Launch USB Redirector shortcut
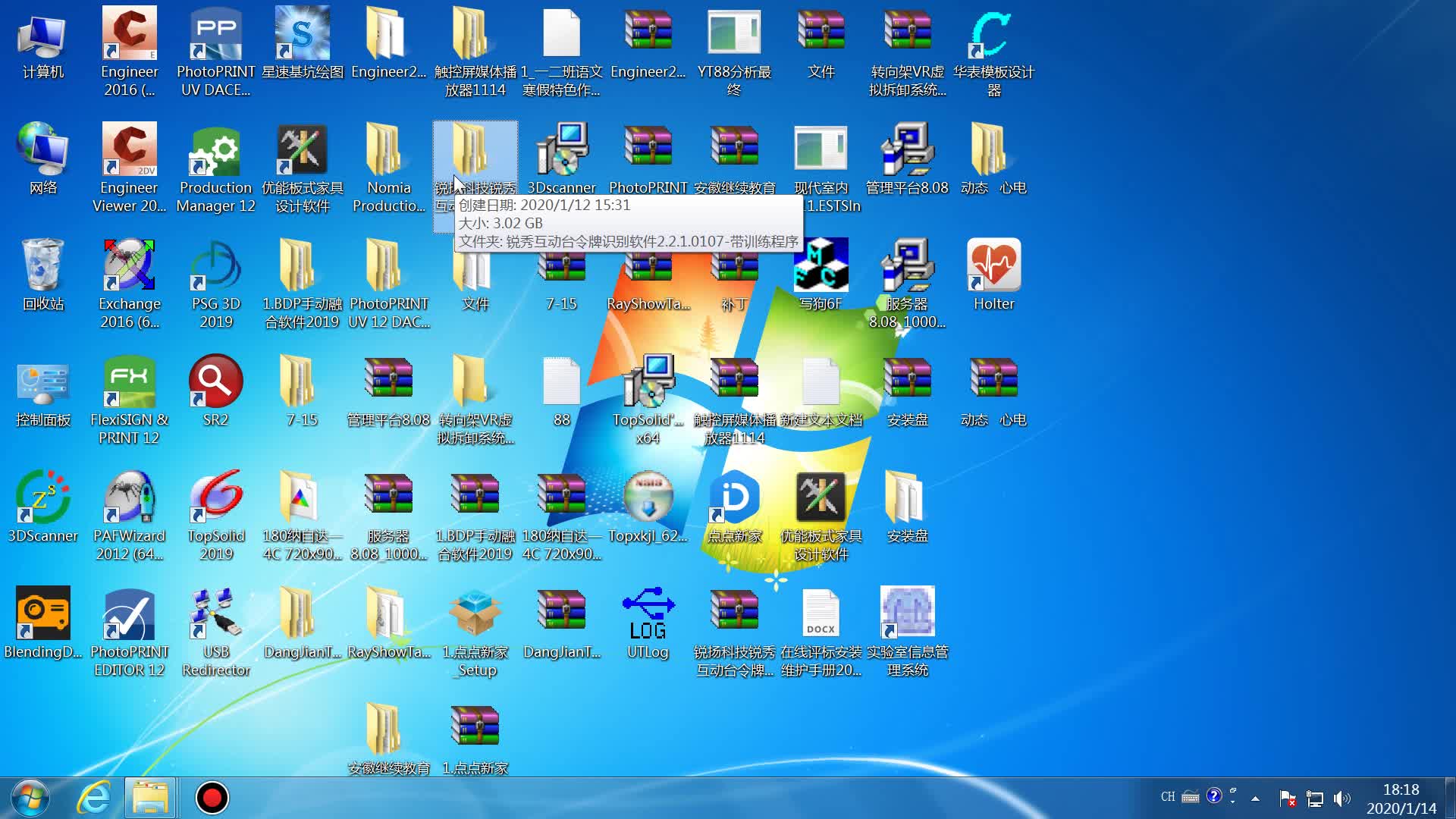 215,632
